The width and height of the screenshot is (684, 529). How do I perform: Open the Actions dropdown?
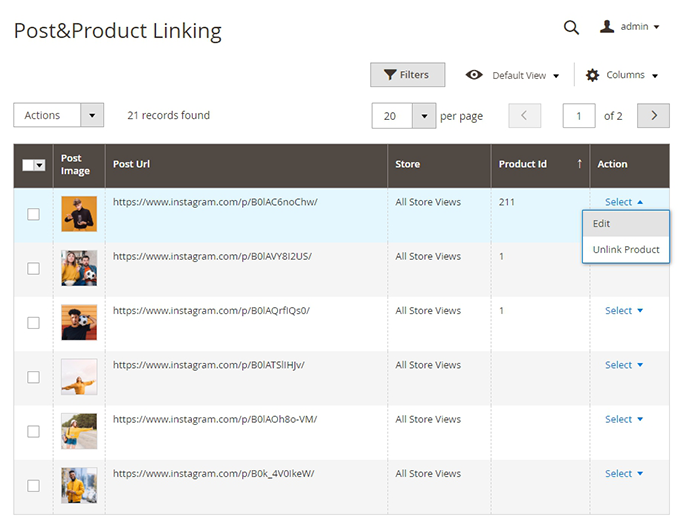point(58,115)
